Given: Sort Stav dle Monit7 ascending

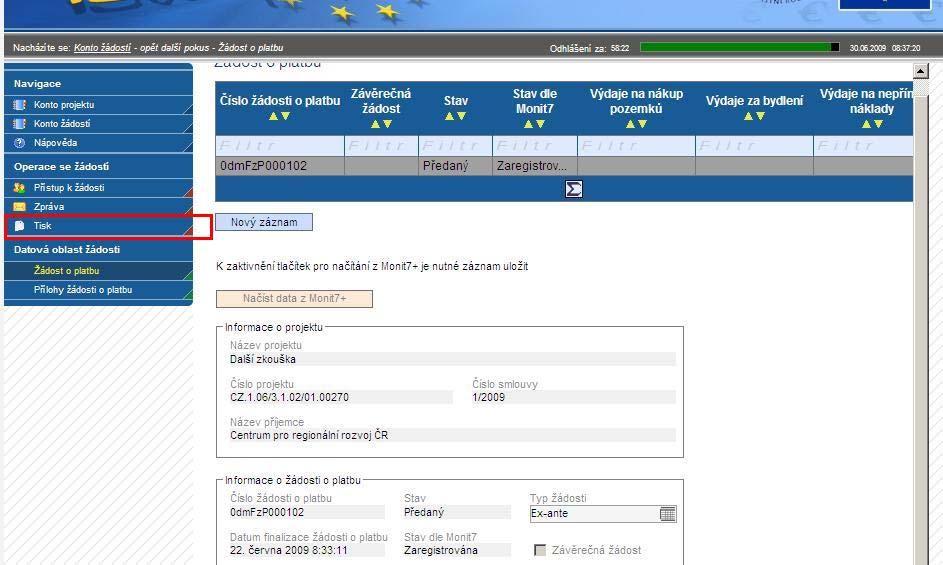Looking at the screenshot, I should [x=529, y=124].
